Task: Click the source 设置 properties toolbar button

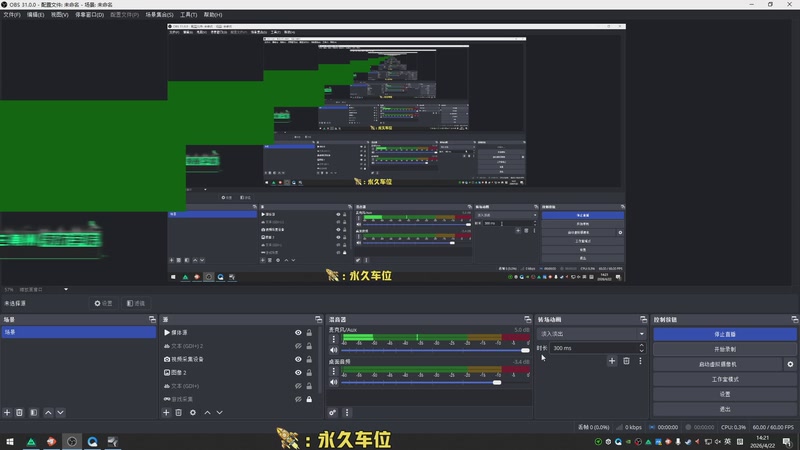Action: point(103,303)
